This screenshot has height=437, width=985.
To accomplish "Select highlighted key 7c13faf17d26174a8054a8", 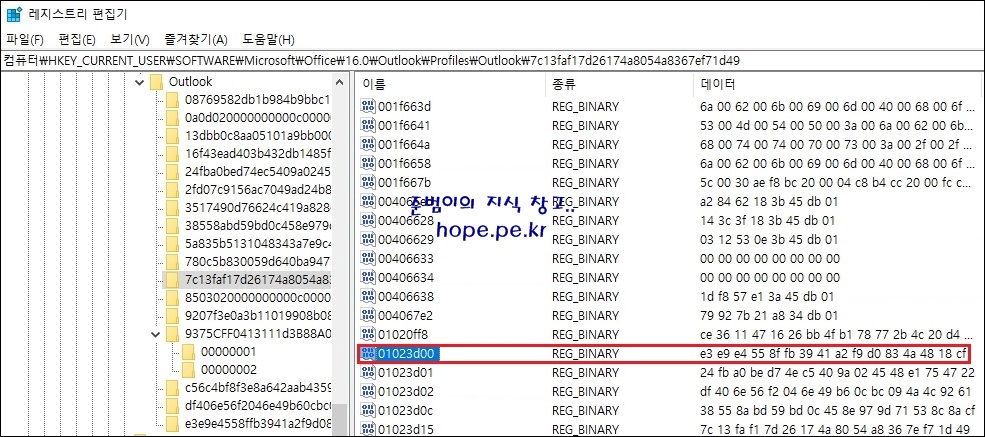I will click(258, 280).
